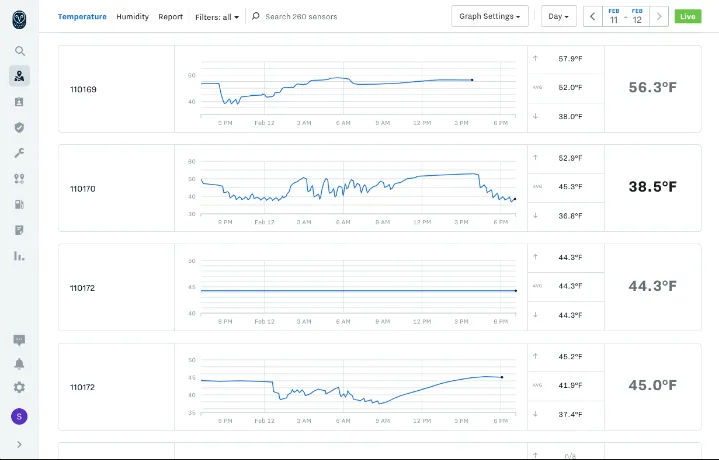Open the wrench maintenance icon
This screenshot has width=719, height=460.
19,153
